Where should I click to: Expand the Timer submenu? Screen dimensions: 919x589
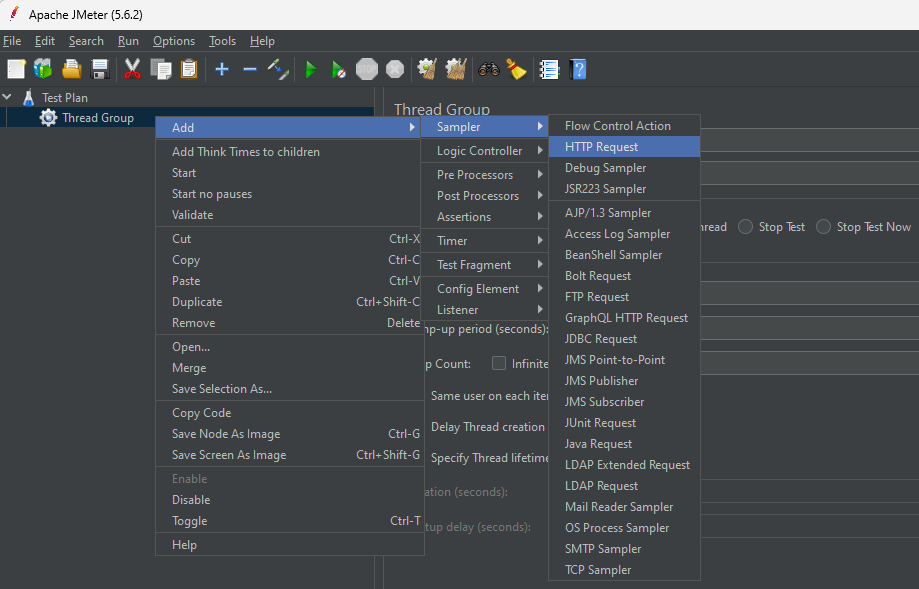tap(485, 241)
